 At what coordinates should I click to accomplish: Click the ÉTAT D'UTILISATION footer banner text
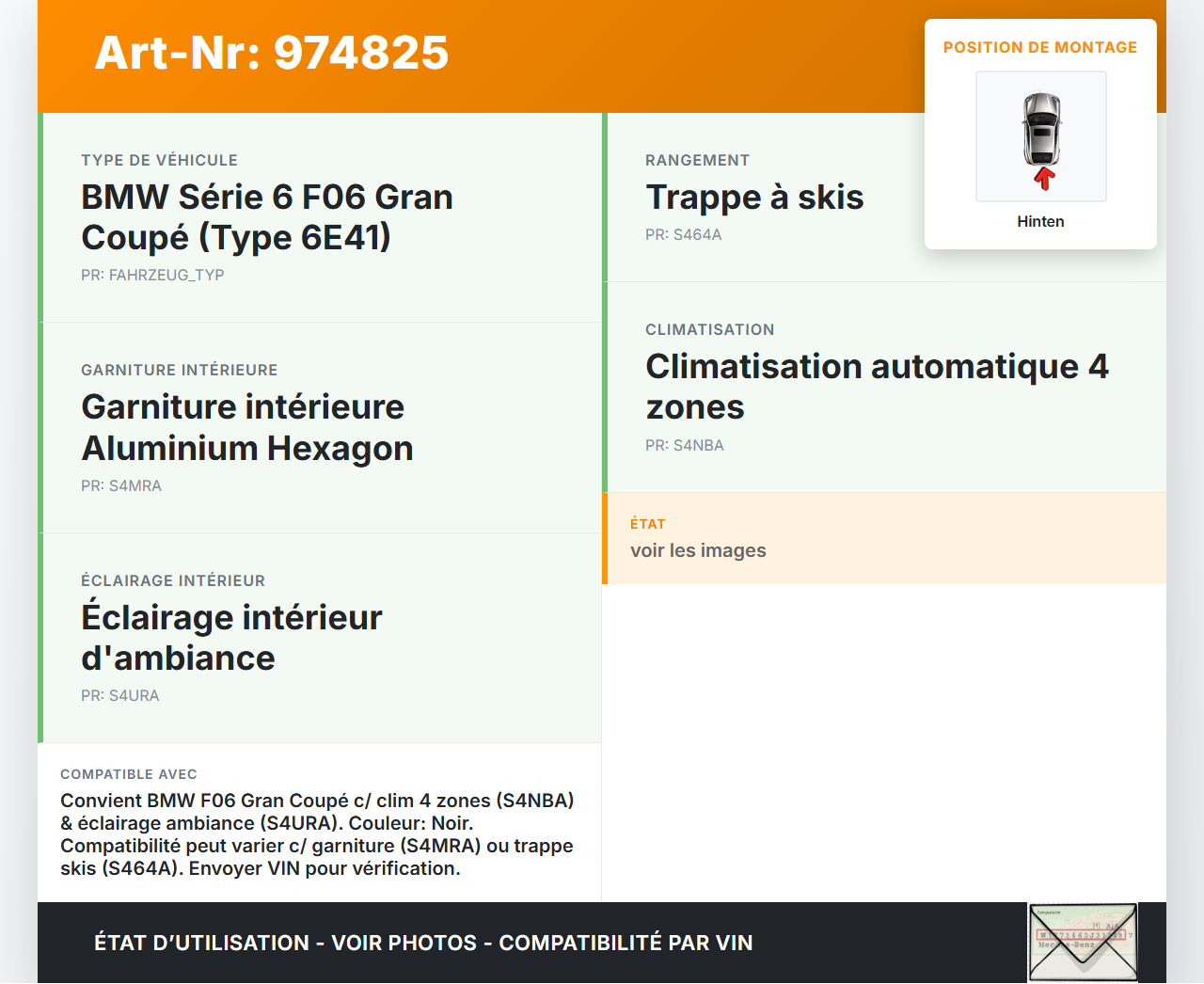pyautogui.click(x=423, y=943)
